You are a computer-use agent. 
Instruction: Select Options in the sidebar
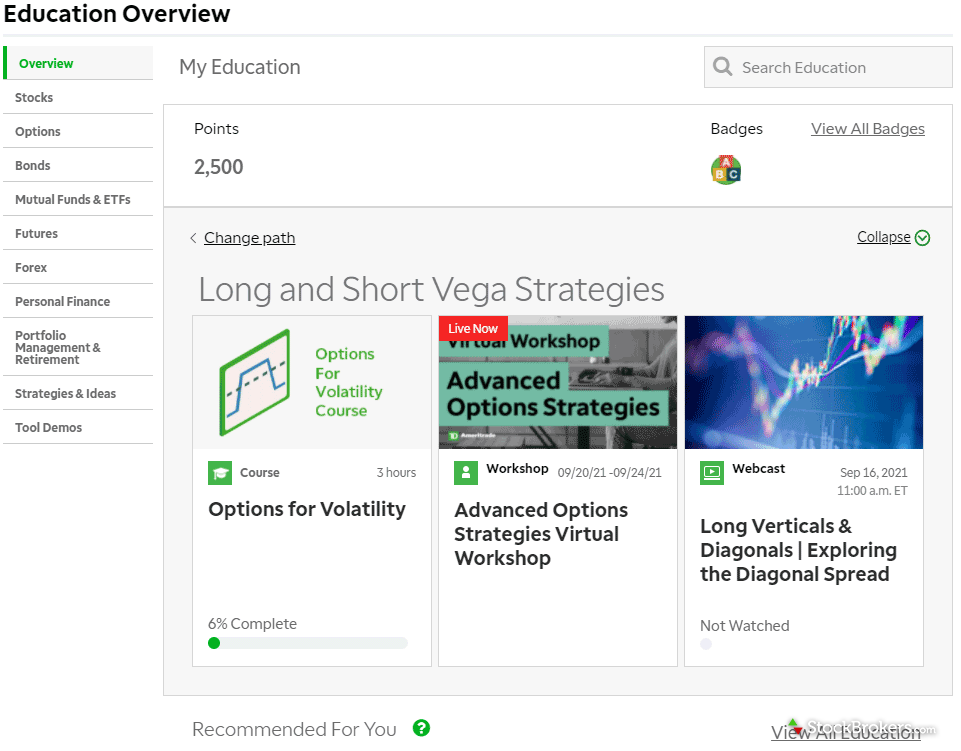[x=38, y=132]
